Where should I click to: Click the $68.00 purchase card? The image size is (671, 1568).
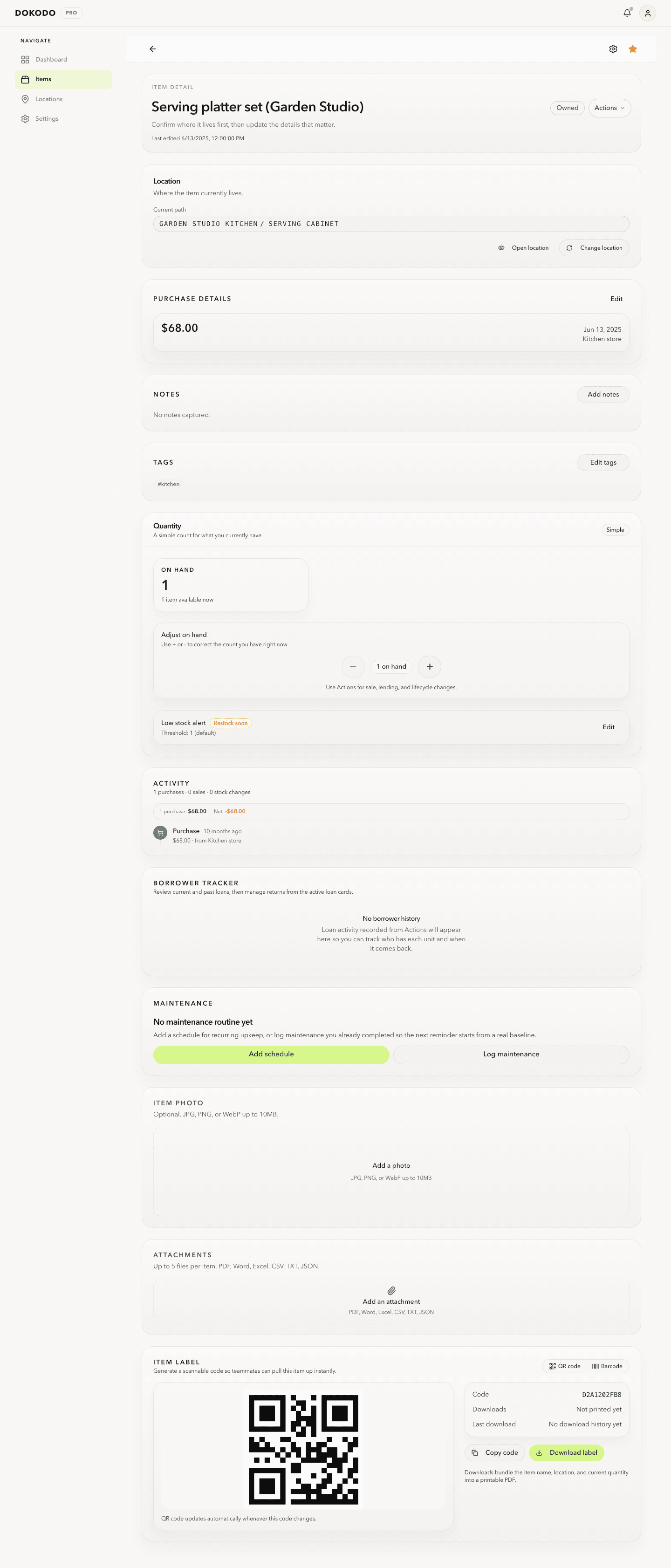[391, 332]
